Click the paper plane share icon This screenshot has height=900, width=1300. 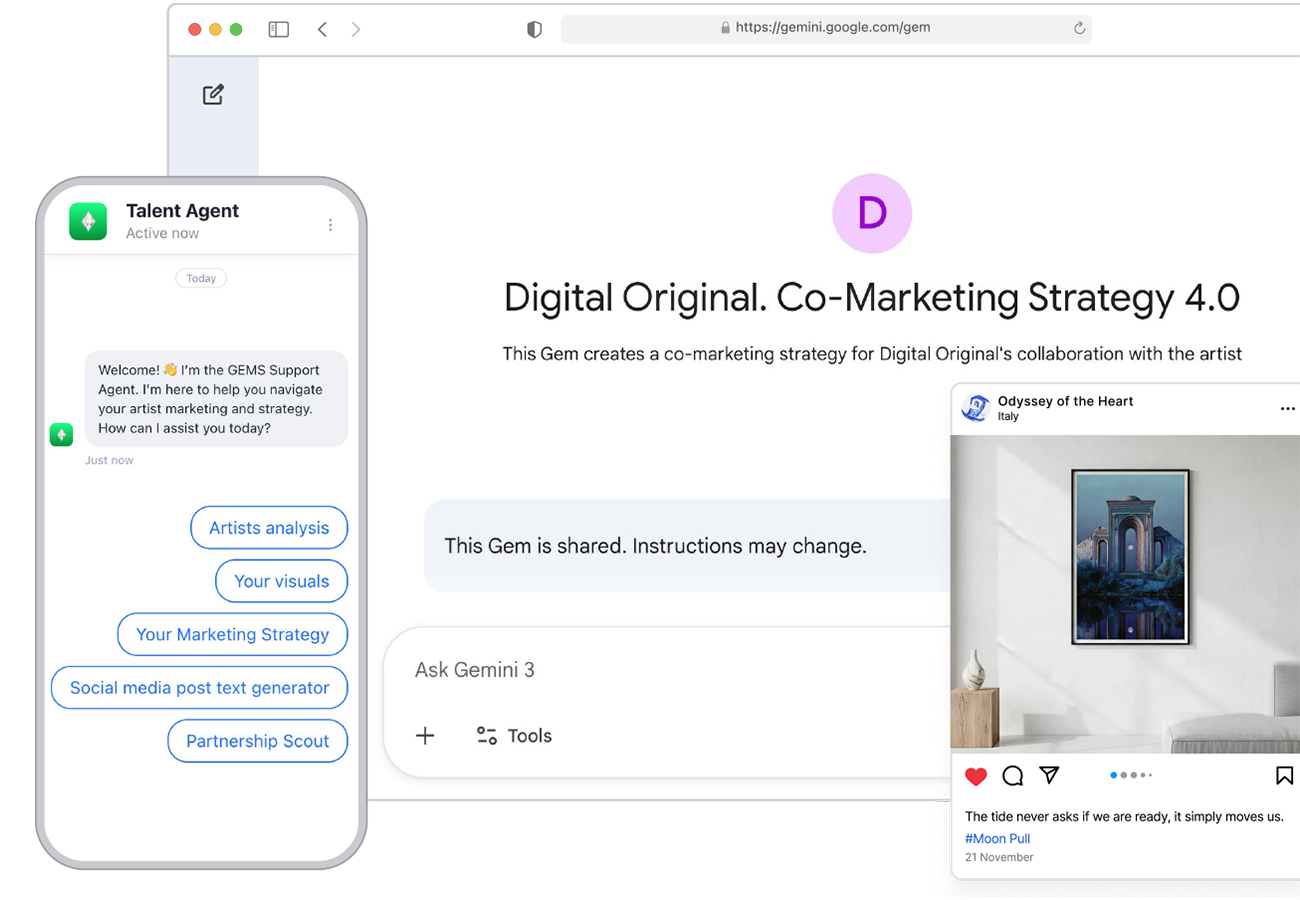click(1048, 776)
